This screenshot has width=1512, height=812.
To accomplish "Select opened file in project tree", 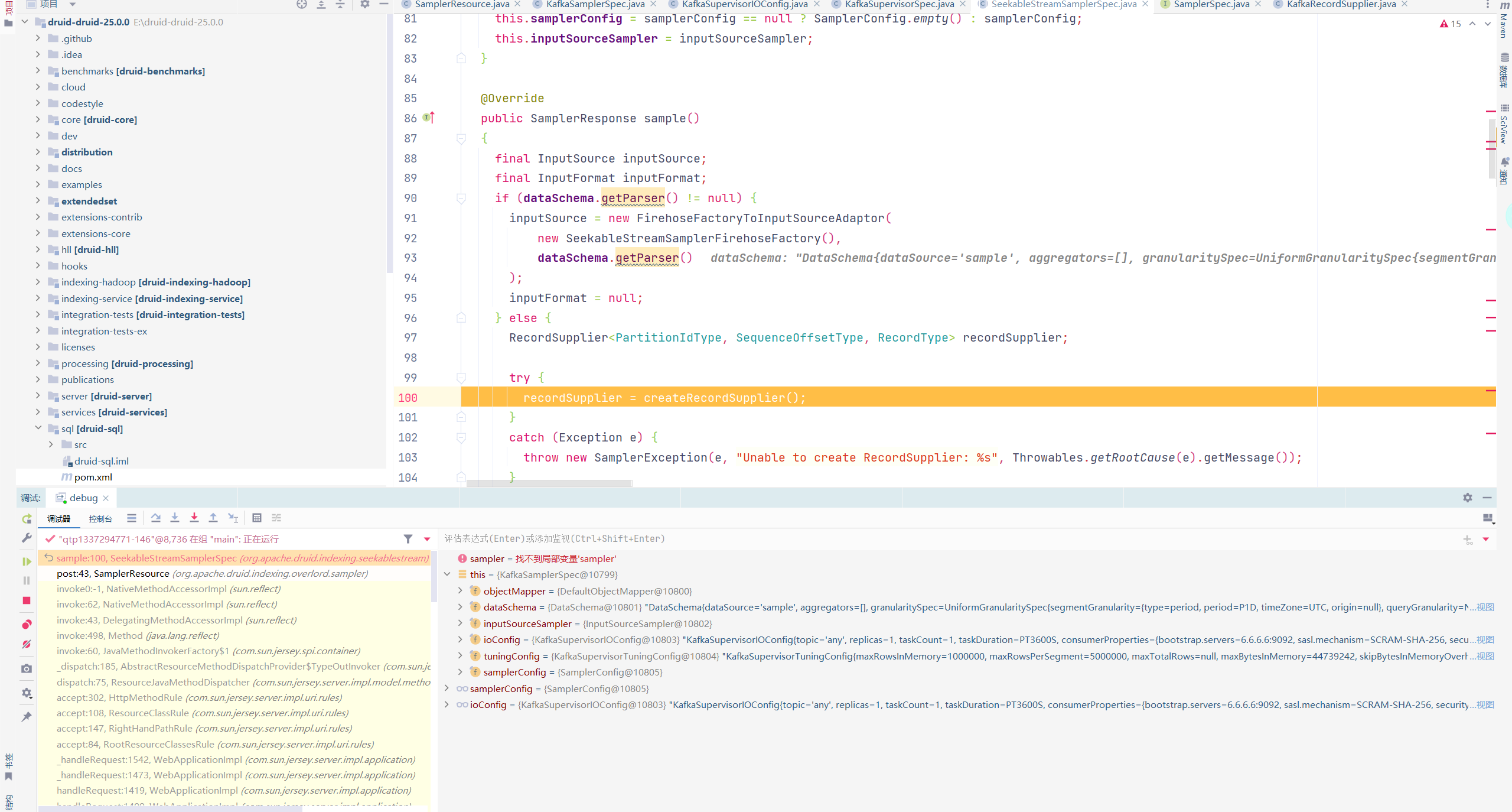I will pyautogui.click(x=302, y=4).
